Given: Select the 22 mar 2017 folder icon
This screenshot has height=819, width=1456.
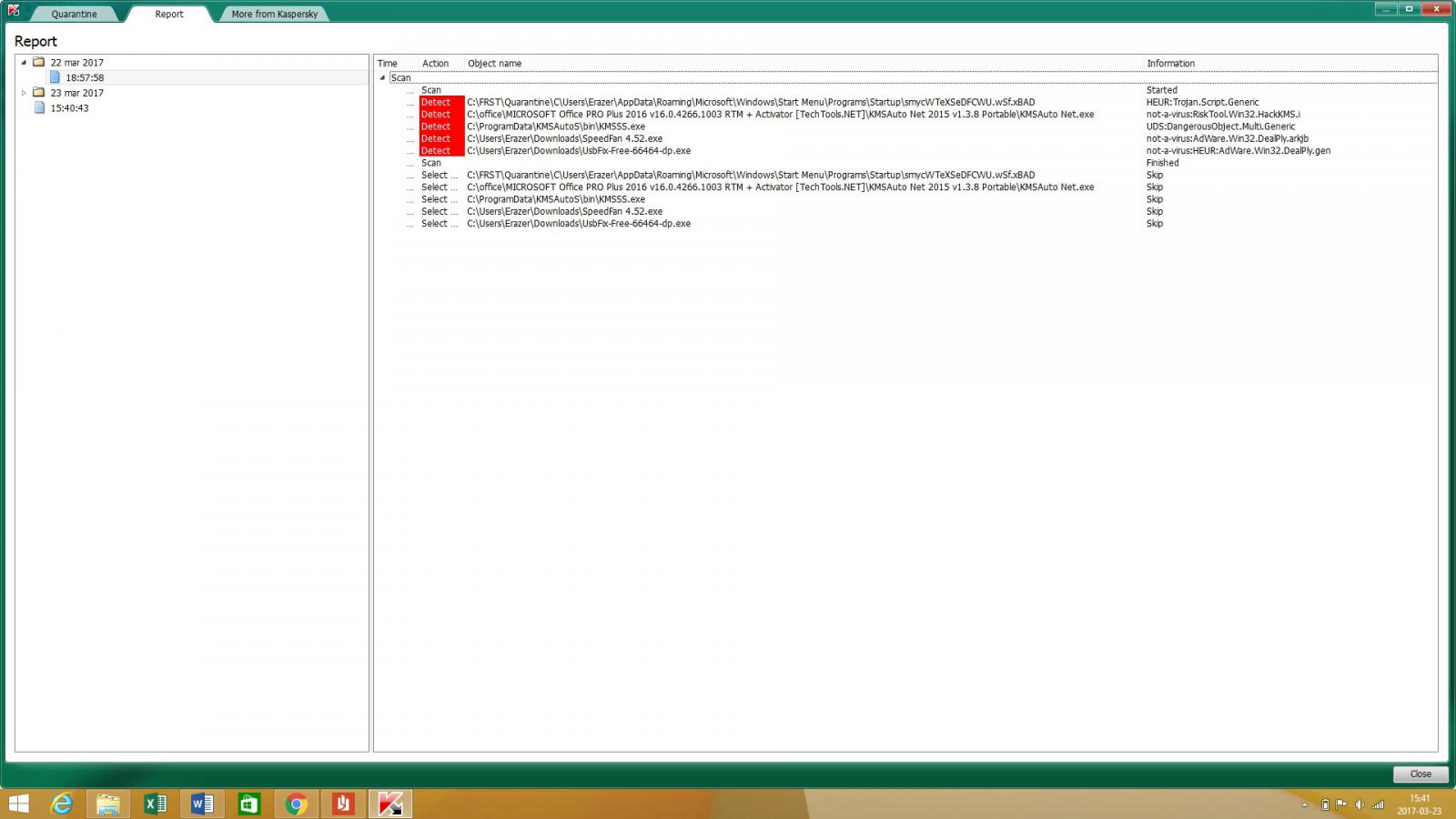Looking at the screenshot, I should point(39,62).
